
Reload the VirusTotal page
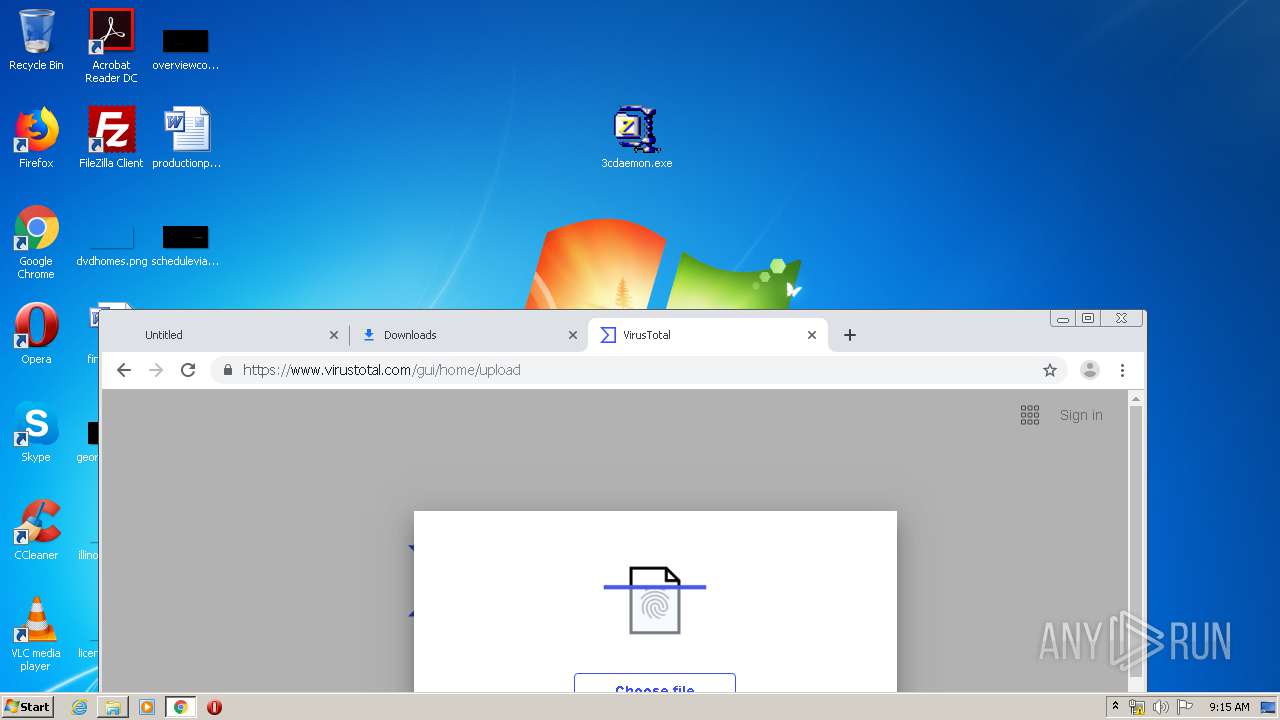(x=188, y=370)
